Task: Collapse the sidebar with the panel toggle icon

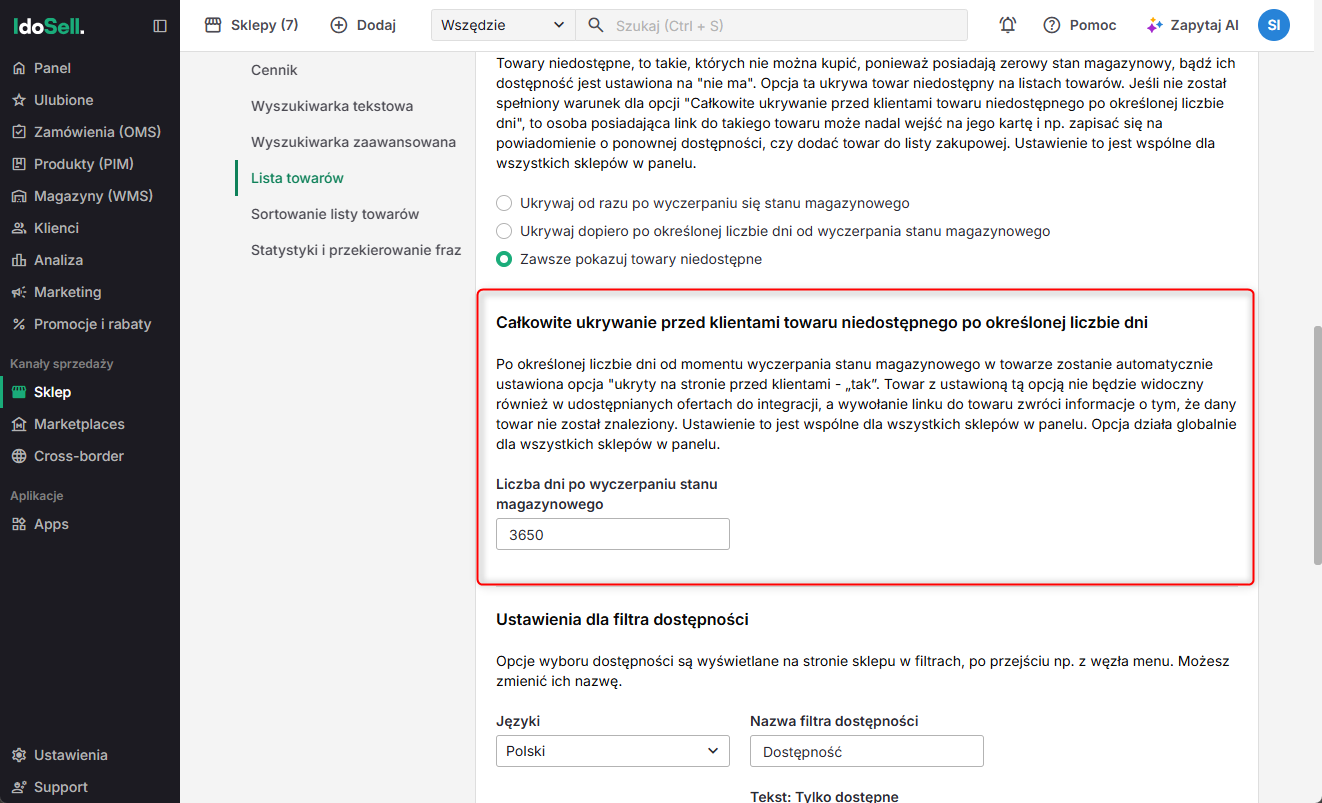Action: [160, 26]
